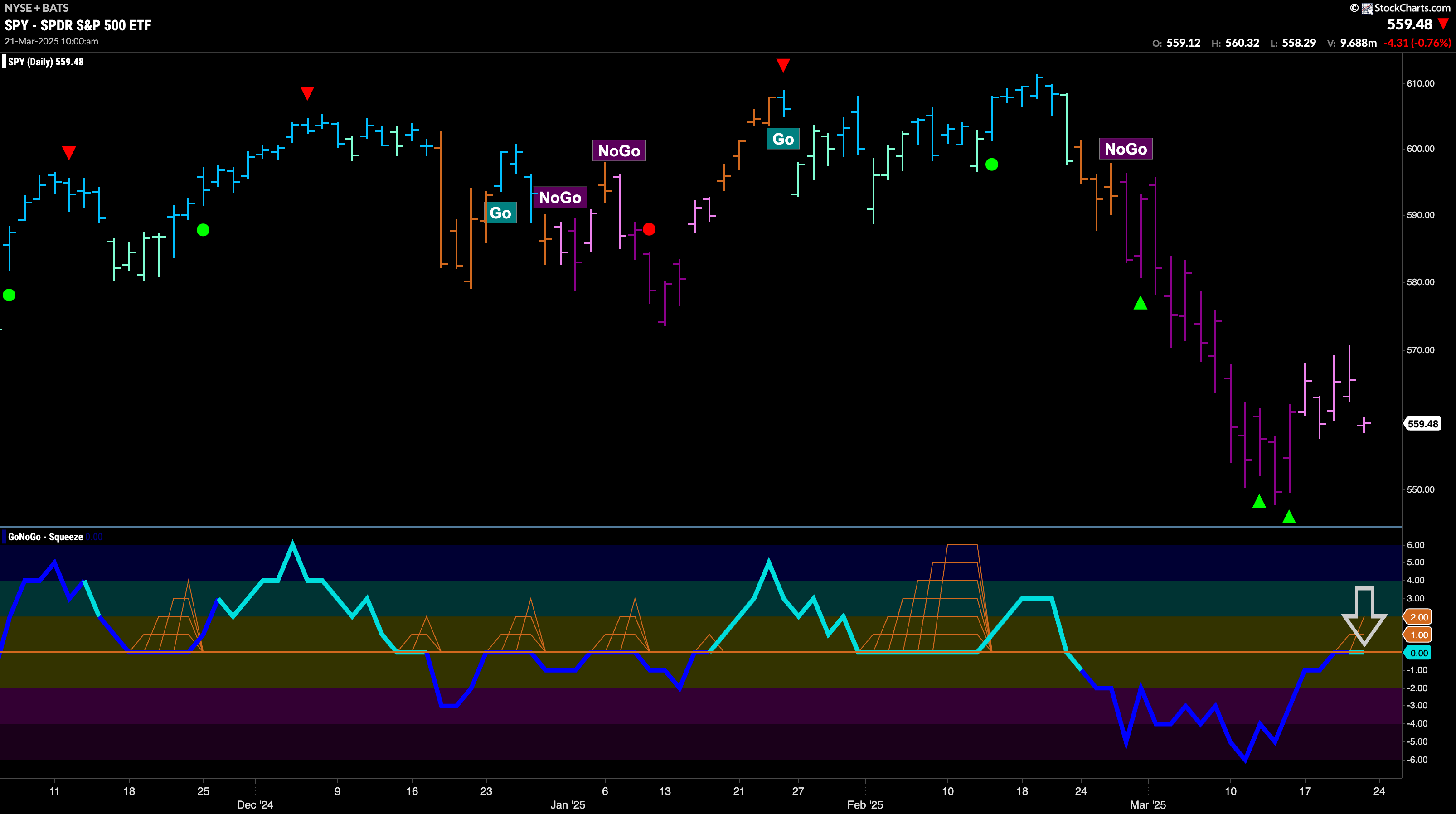
Task: Click the teal Go label near January 27
Action: (x=783, y=139)
